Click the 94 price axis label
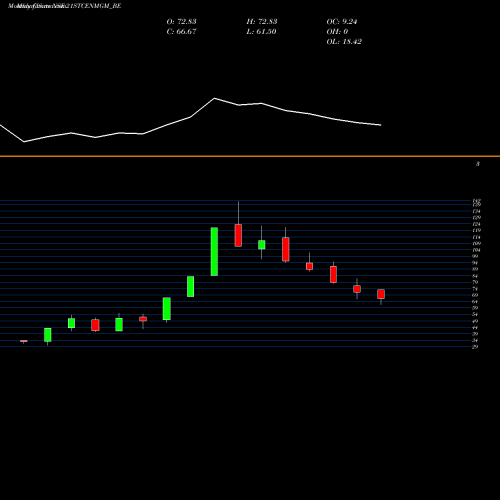Viewport: 500px width, 500px height. (x=475, y=263)
